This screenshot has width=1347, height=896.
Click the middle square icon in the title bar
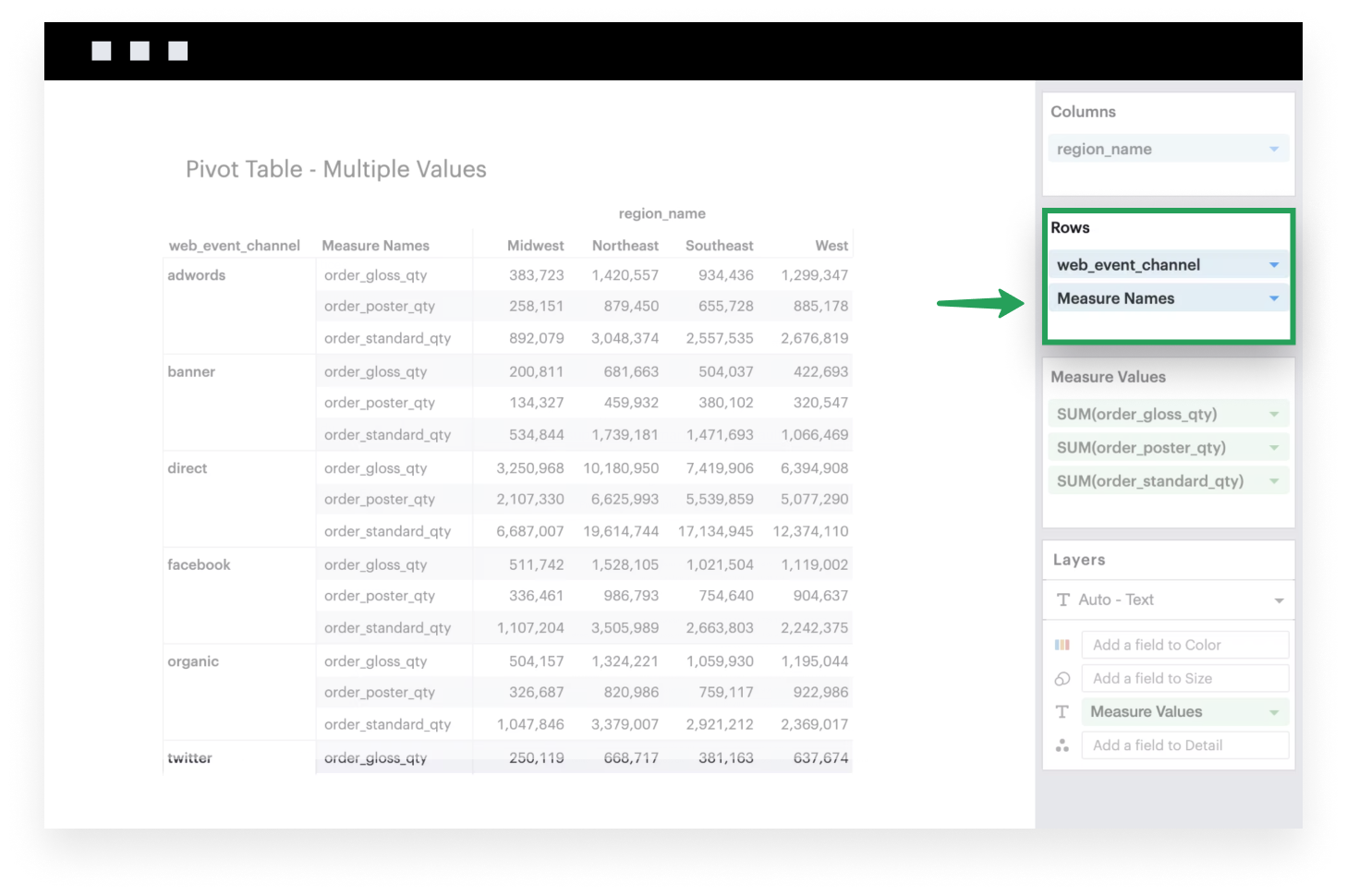(139, 50)
